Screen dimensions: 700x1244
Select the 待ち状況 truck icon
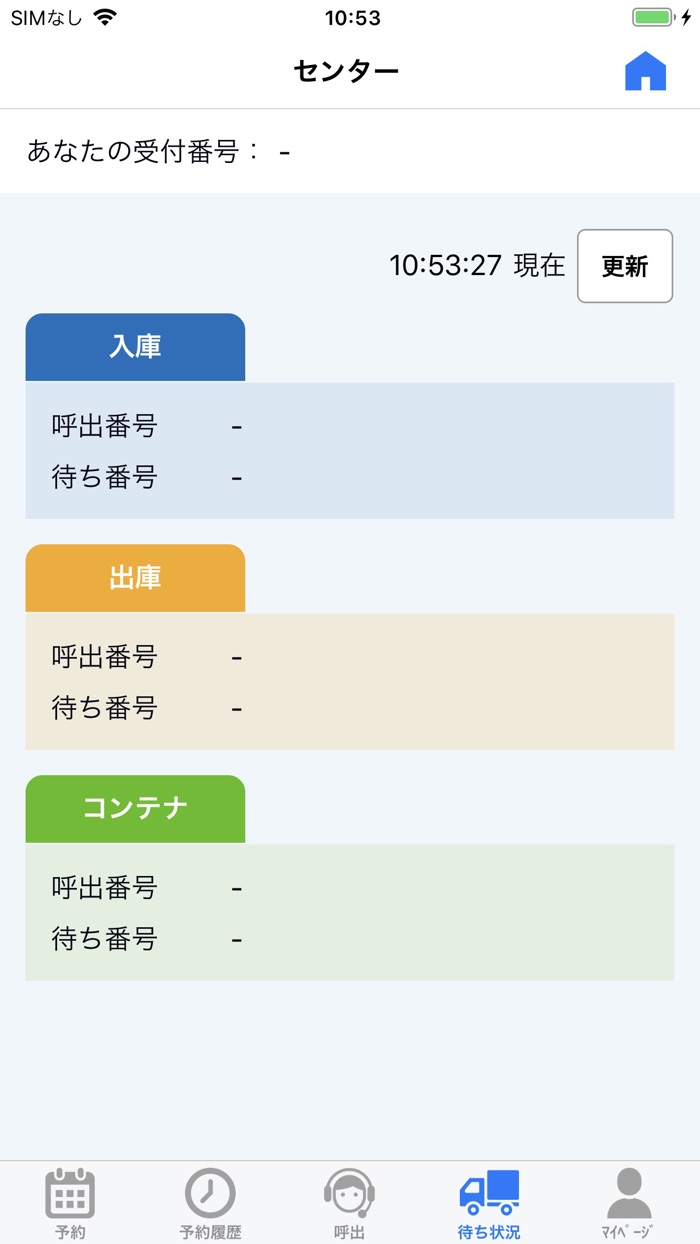click(x=489, y=1194)
